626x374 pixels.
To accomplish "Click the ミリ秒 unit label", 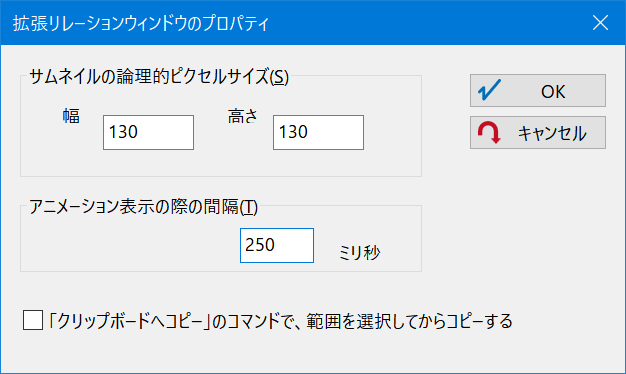I will point(359,252).
